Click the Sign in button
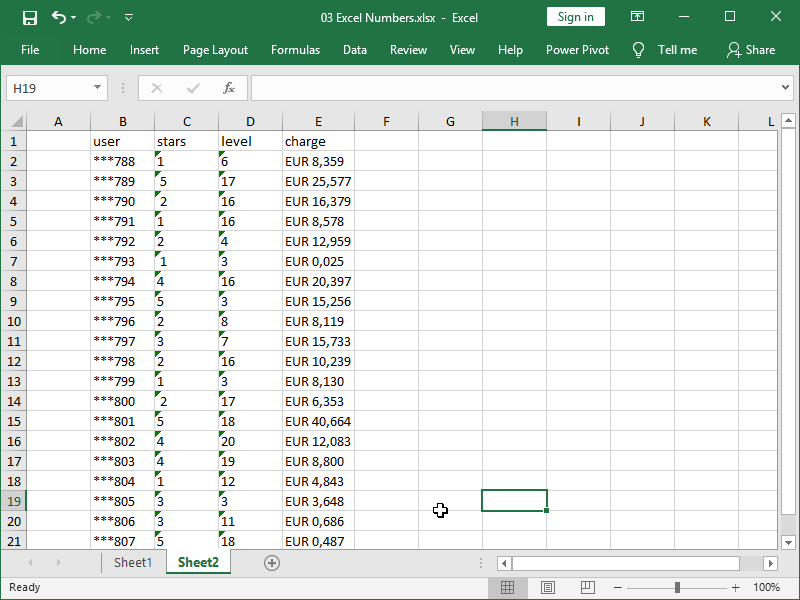This screenshot has height=600, width=800. point(575,16)
